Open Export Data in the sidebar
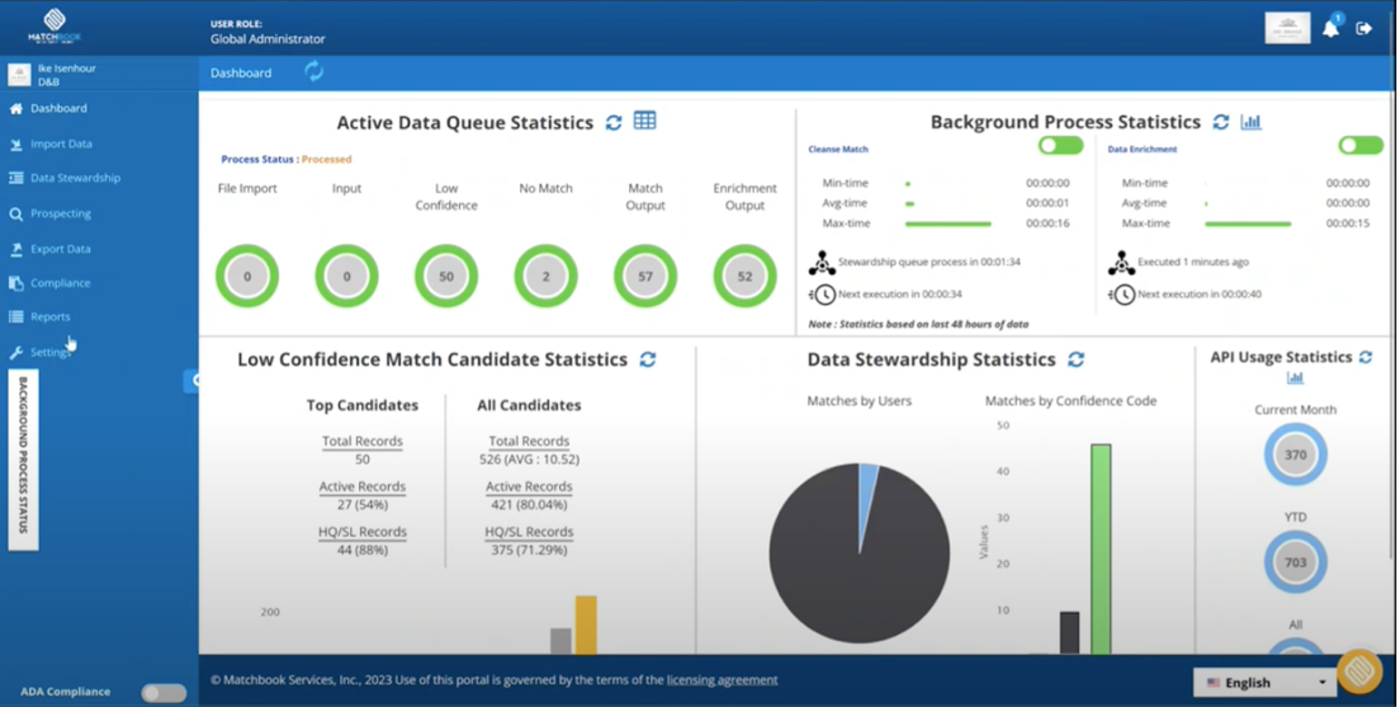Screen dimensions: 1399x711 click(49, 249)
